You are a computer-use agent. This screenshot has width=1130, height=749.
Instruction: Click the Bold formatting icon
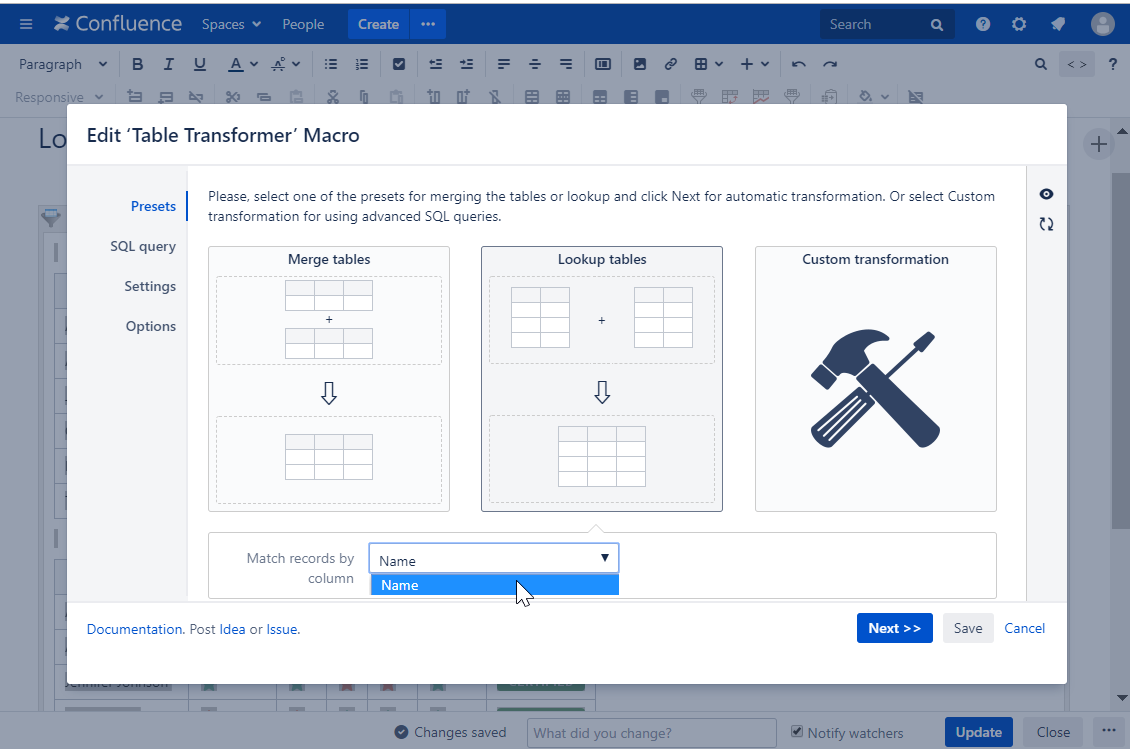(138, 64)
